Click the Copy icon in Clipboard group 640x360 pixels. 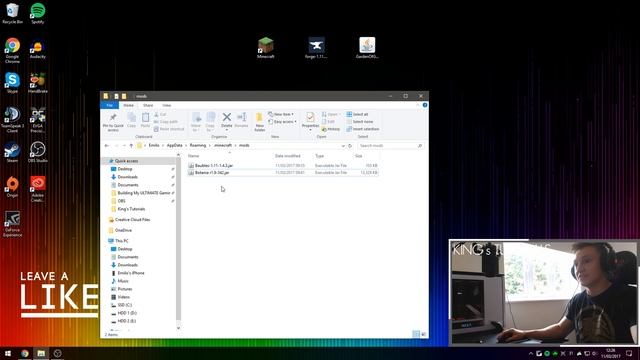coord(131,118)
